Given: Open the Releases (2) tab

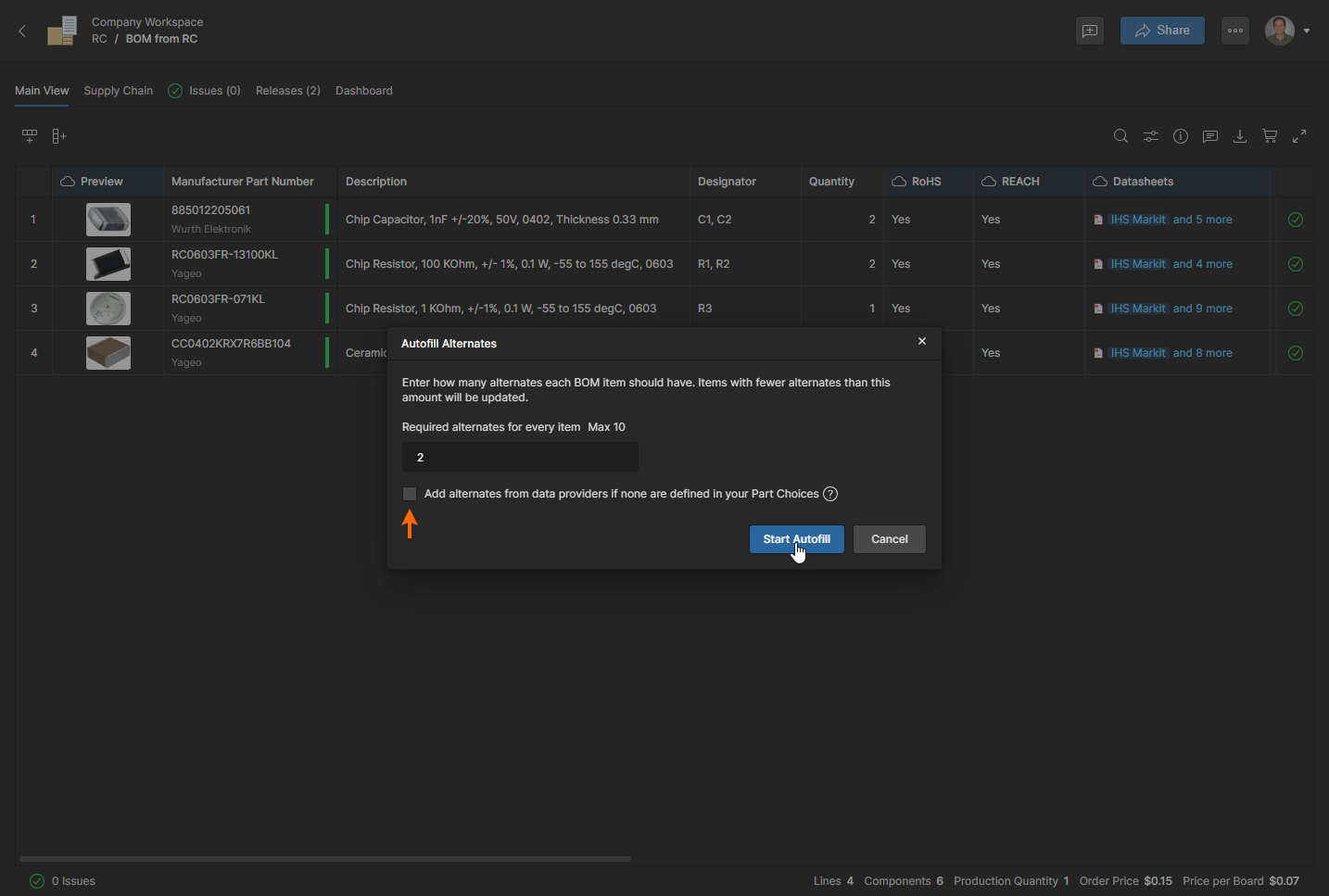Looking at the screenshot, I should (287, 91).
